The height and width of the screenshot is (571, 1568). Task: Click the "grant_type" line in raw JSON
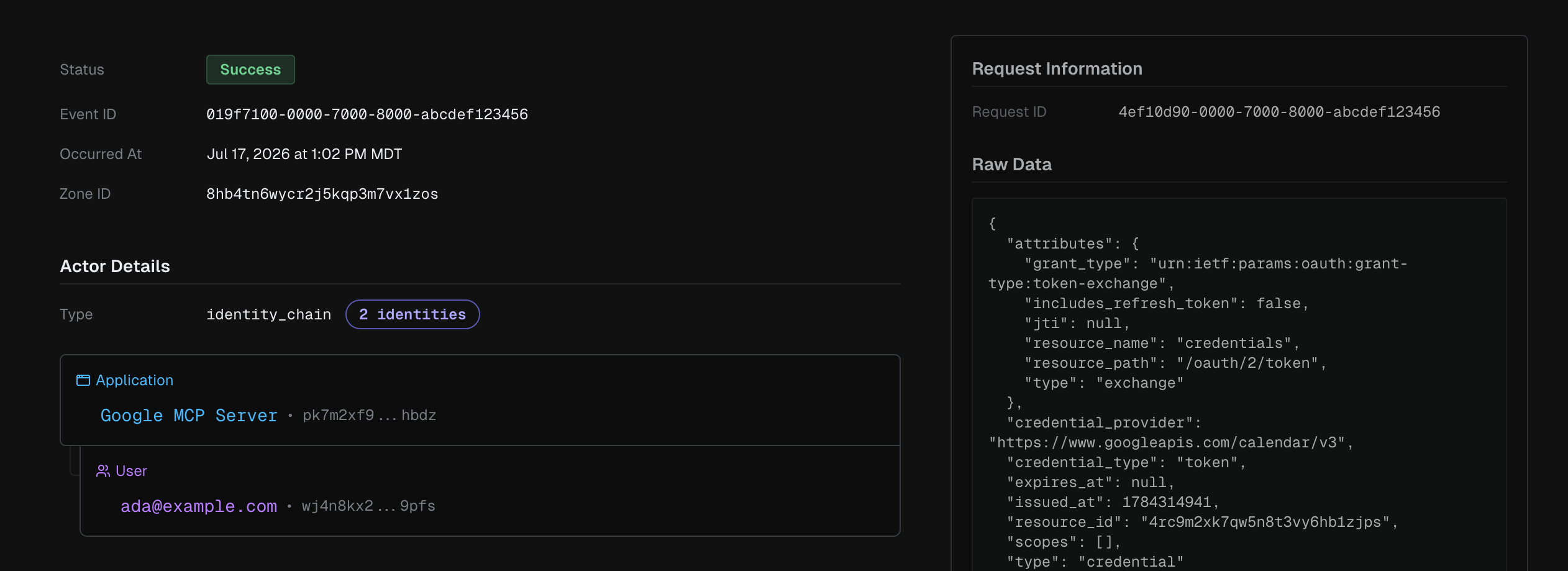[x=1198, y=273]
